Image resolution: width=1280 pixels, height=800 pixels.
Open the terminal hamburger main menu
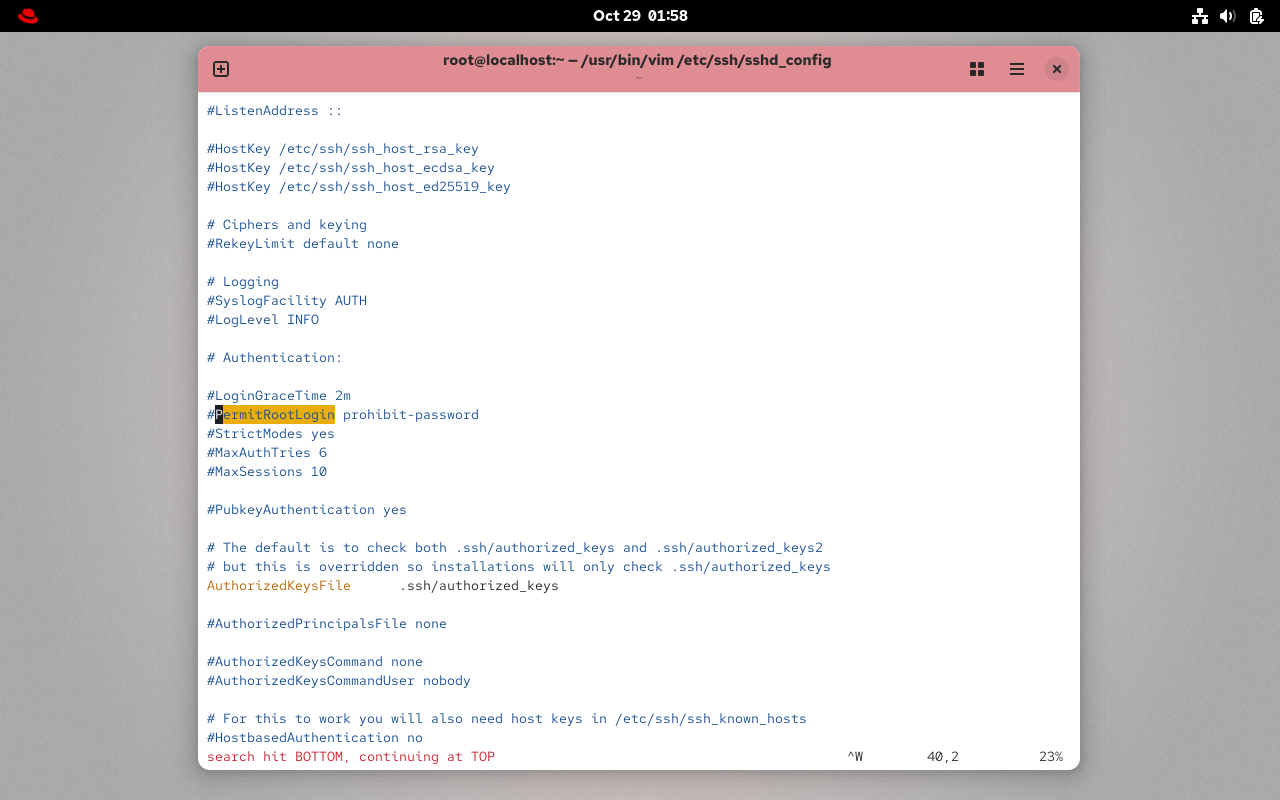click(x=1017, y=69)
